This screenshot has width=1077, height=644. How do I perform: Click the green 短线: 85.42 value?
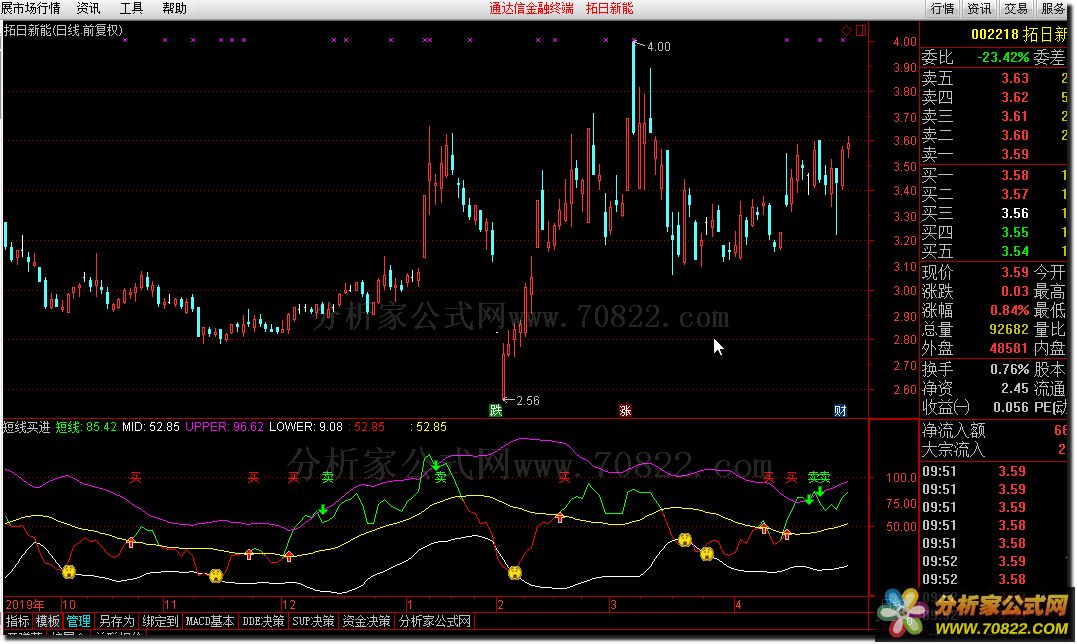86,427
